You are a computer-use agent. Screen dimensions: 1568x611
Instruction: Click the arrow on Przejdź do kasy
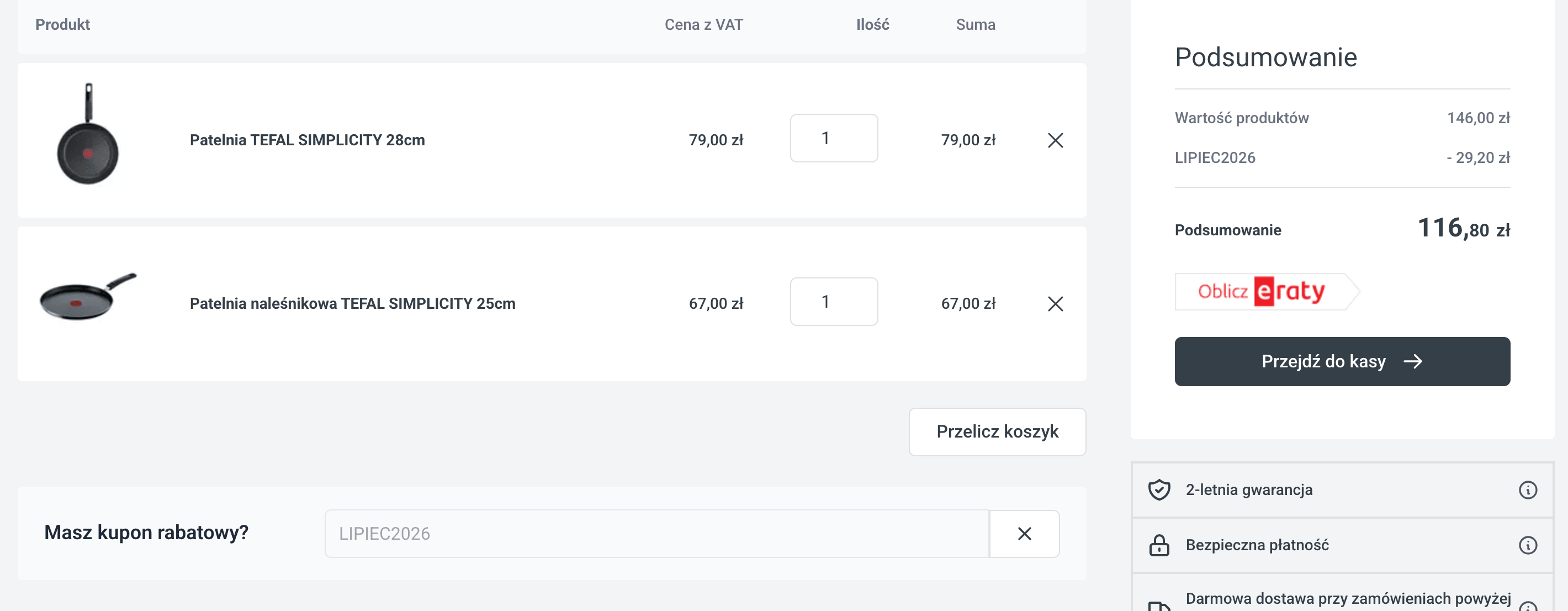pyautogui.click(x=1412, y=361)
